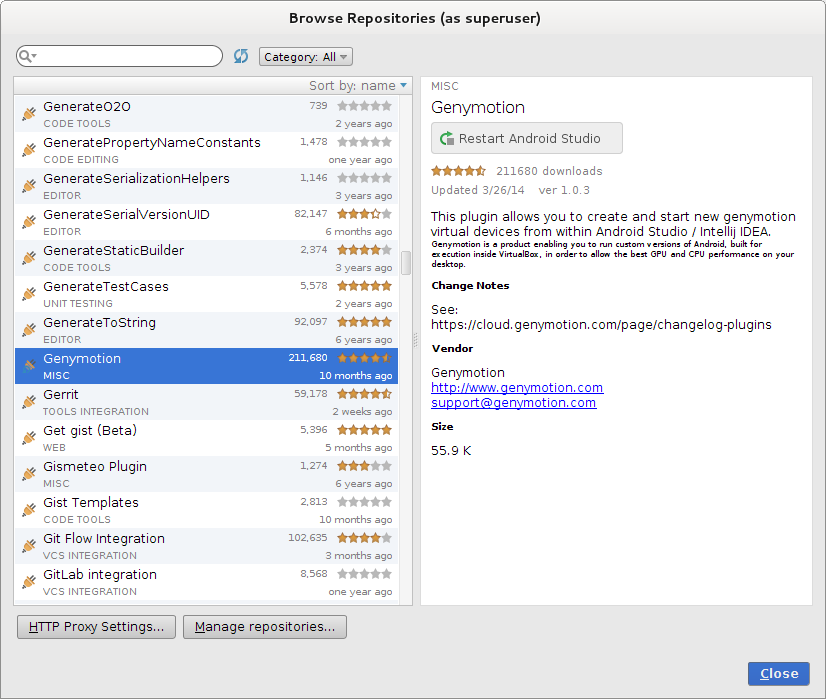Click plugin icon next to GenerateSerializationHelpers
The width and height of the screenshot is (826, 699).
click(x=29, y=186)
